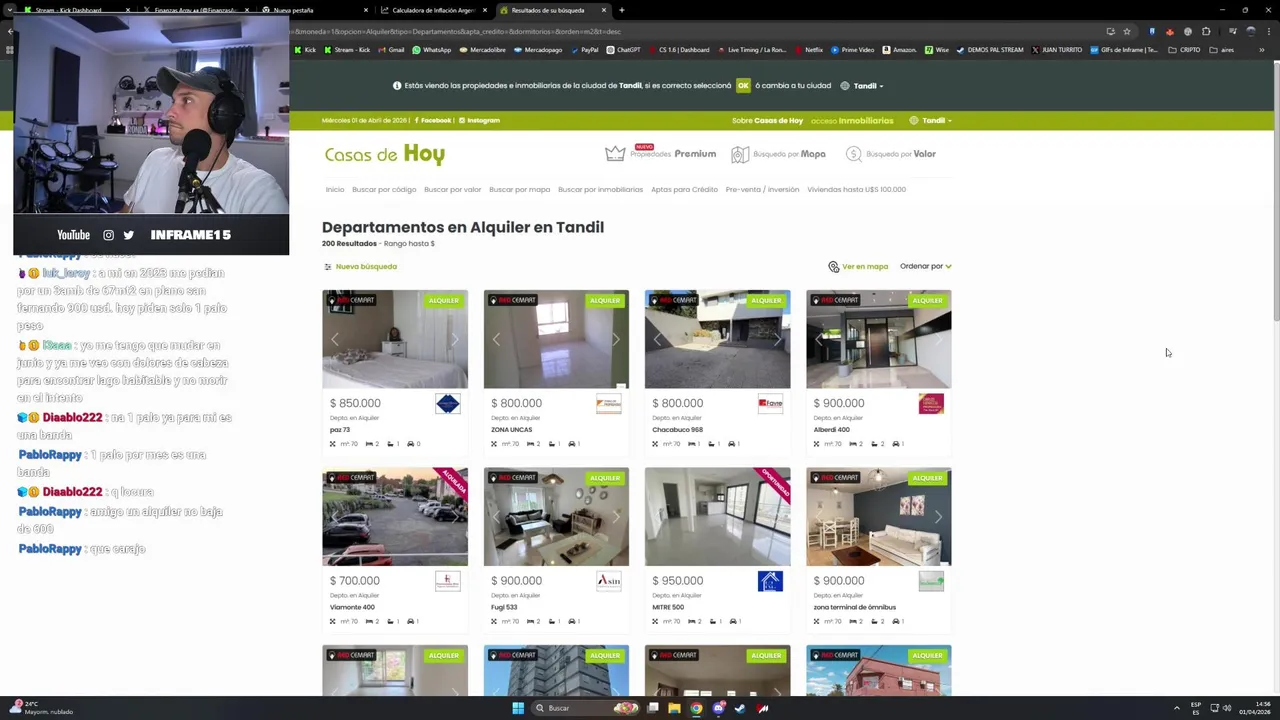Image resolution: width=1280 pixels, height=720 pixels.
Task: Click the agency logo on zona terminal de ómnibus card
Action: pos(931,581)
